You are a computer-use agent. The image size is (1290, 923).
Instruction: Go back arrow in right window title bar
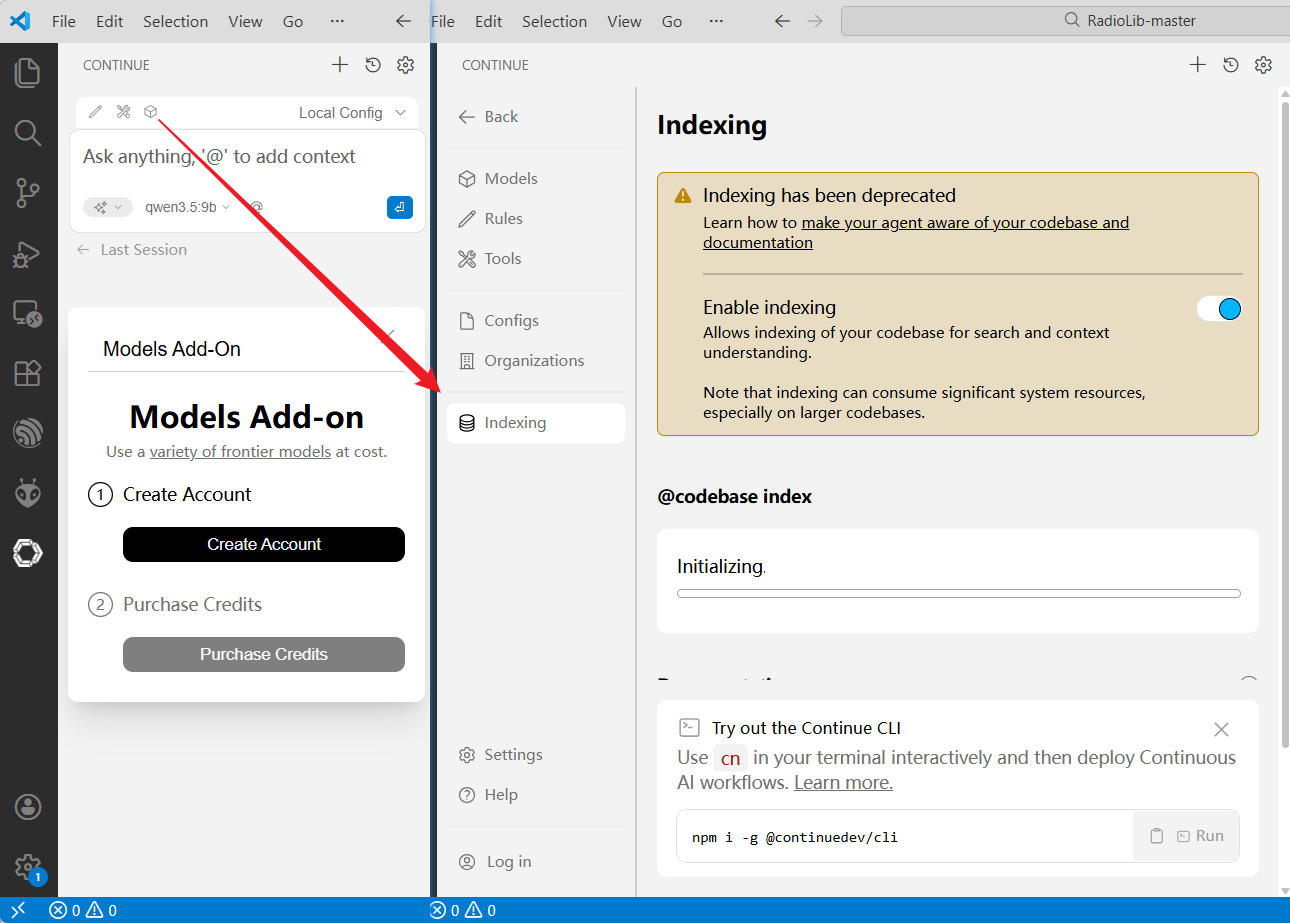pos(783,21)
